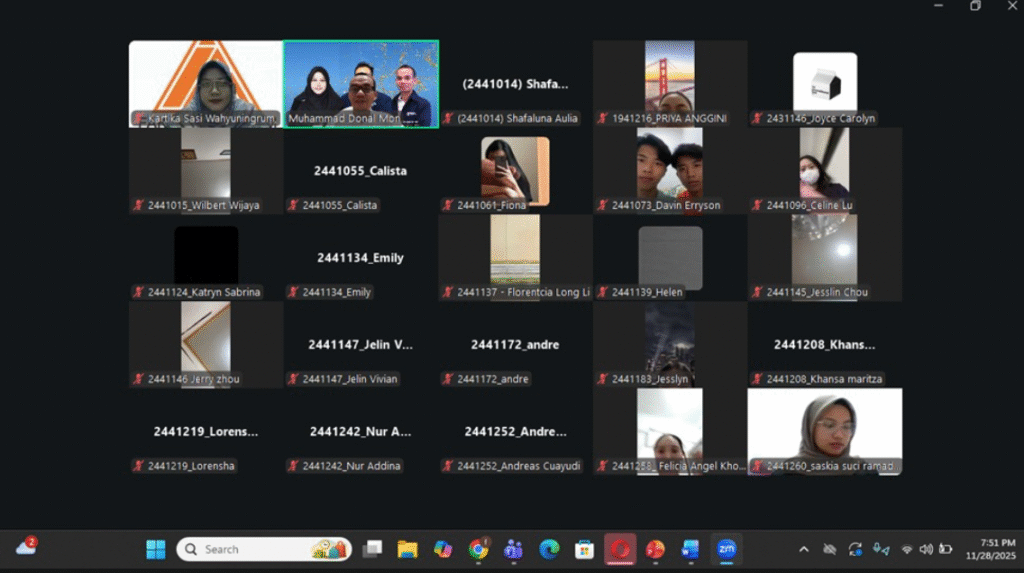This screenshot has width=1024, height=573.
Task: Open the weather widget on taskbar
Action: [26, 547]
